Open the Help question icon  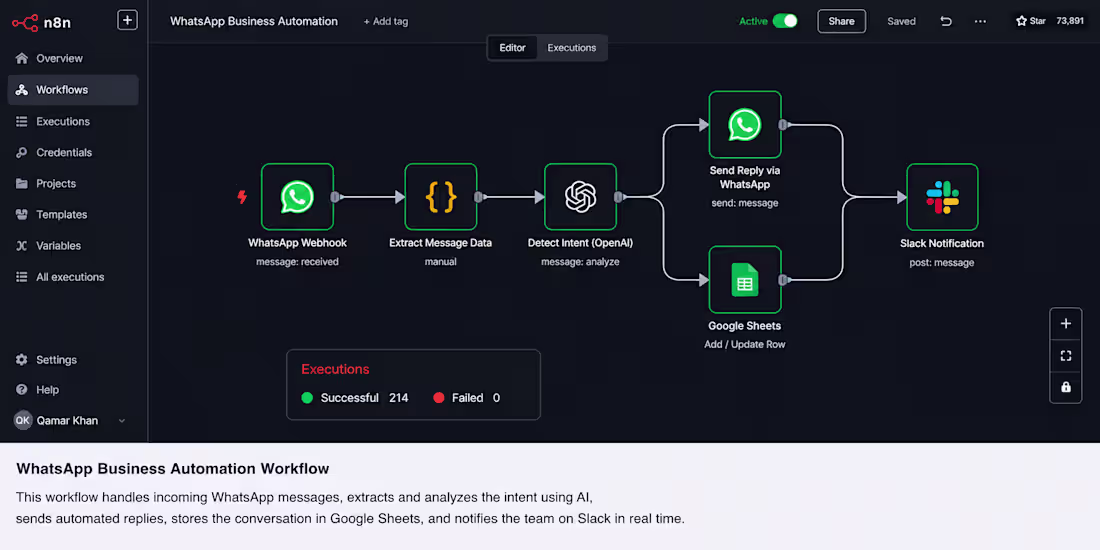pos(22,389)
